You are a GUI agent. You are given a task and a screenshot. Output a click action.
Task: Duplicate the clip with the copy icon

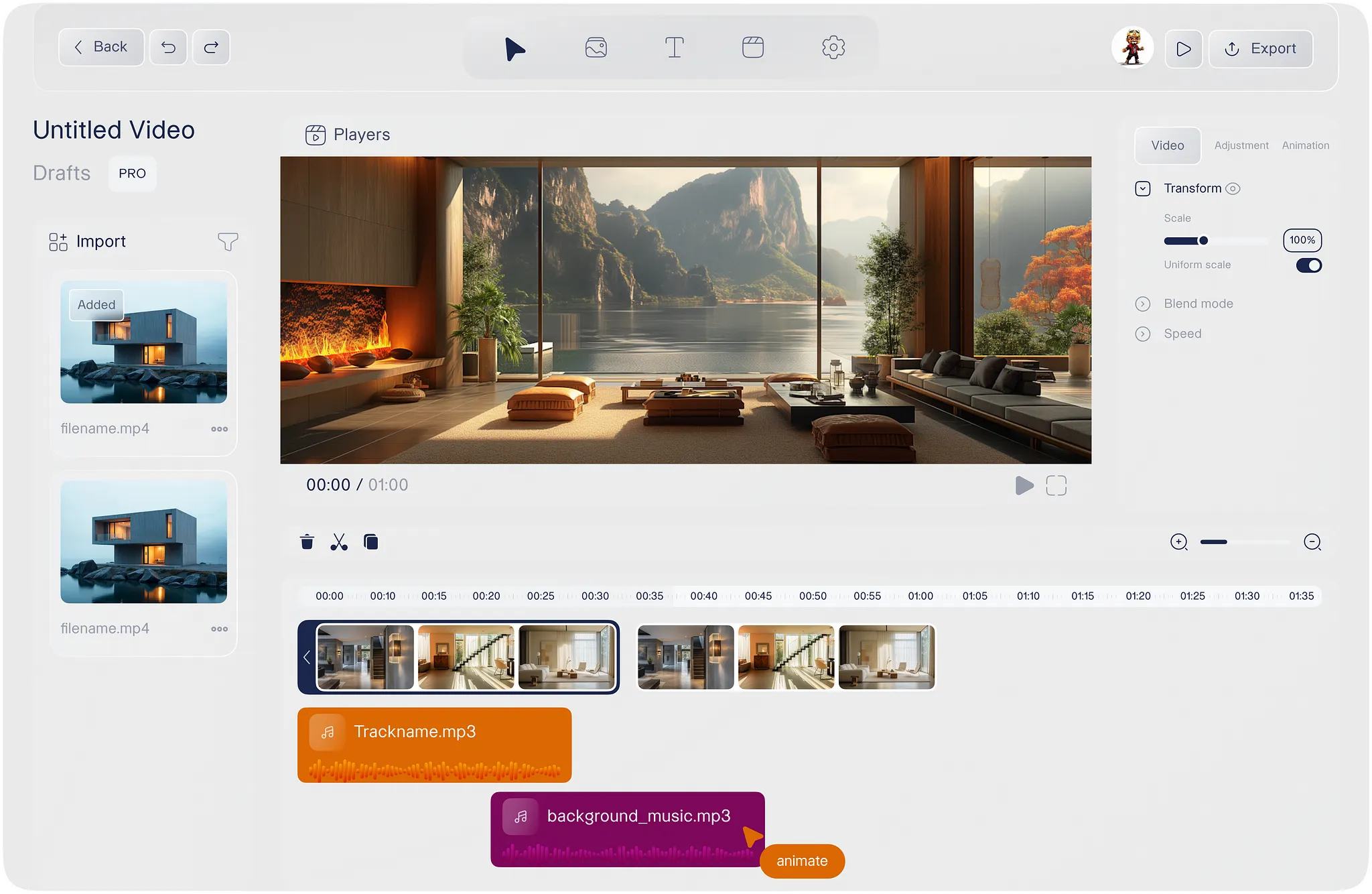coord(370,542)
